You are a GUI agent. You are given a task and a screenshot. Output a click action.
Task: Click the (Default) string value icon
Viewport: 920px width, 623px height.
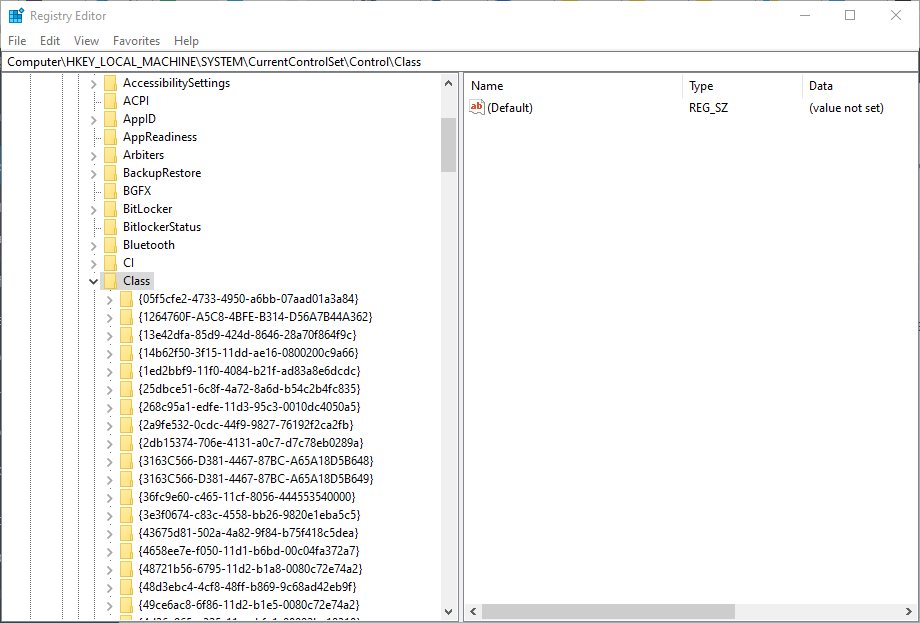(477, 107)
